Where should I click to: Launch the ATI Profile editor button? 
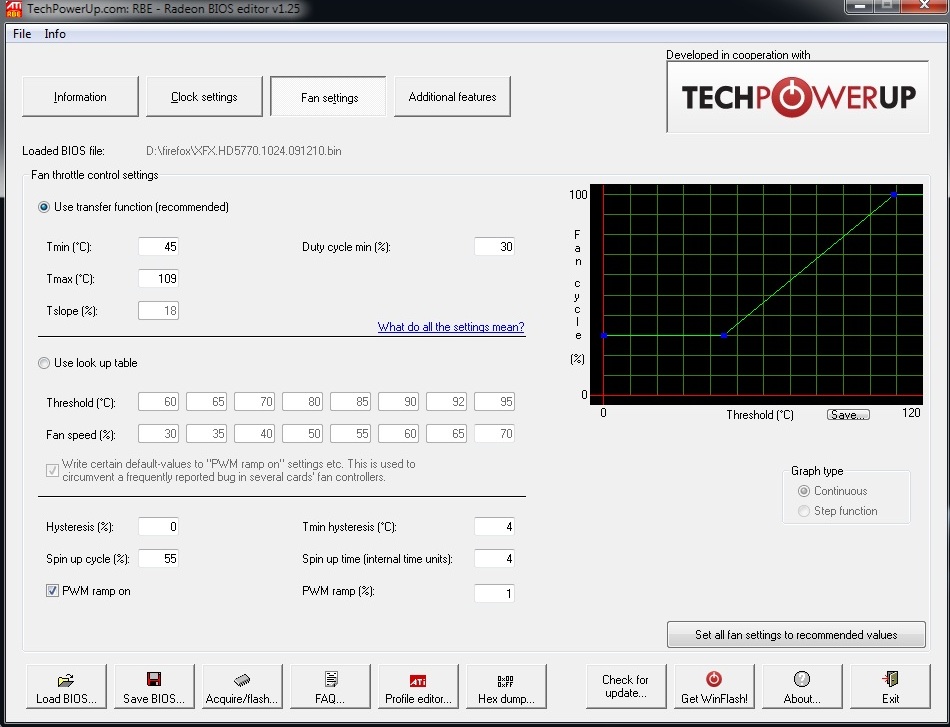click(418, 686)
